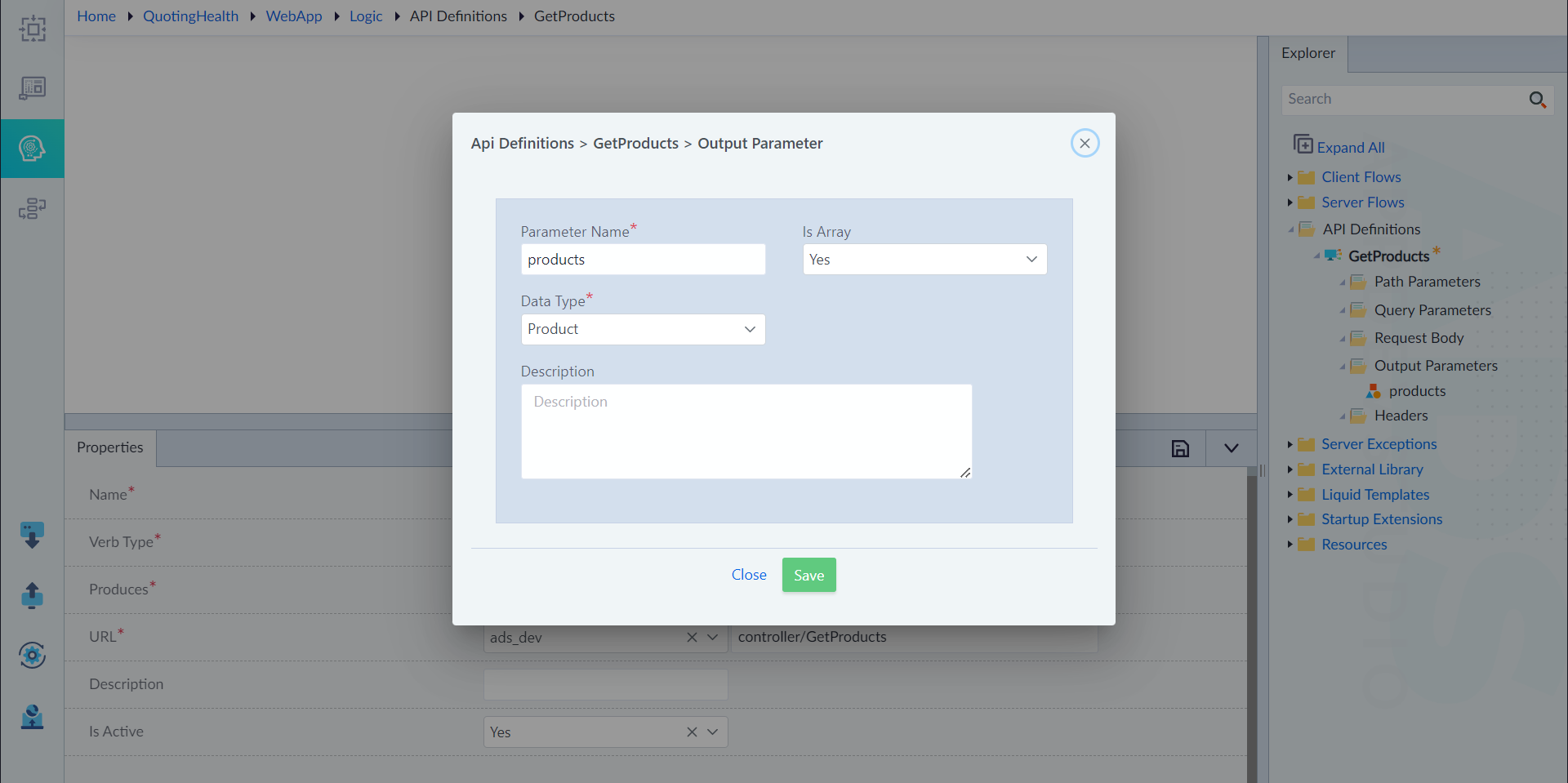Expand the External Library tree node
1568x783 pixels.
(1290, 469)
